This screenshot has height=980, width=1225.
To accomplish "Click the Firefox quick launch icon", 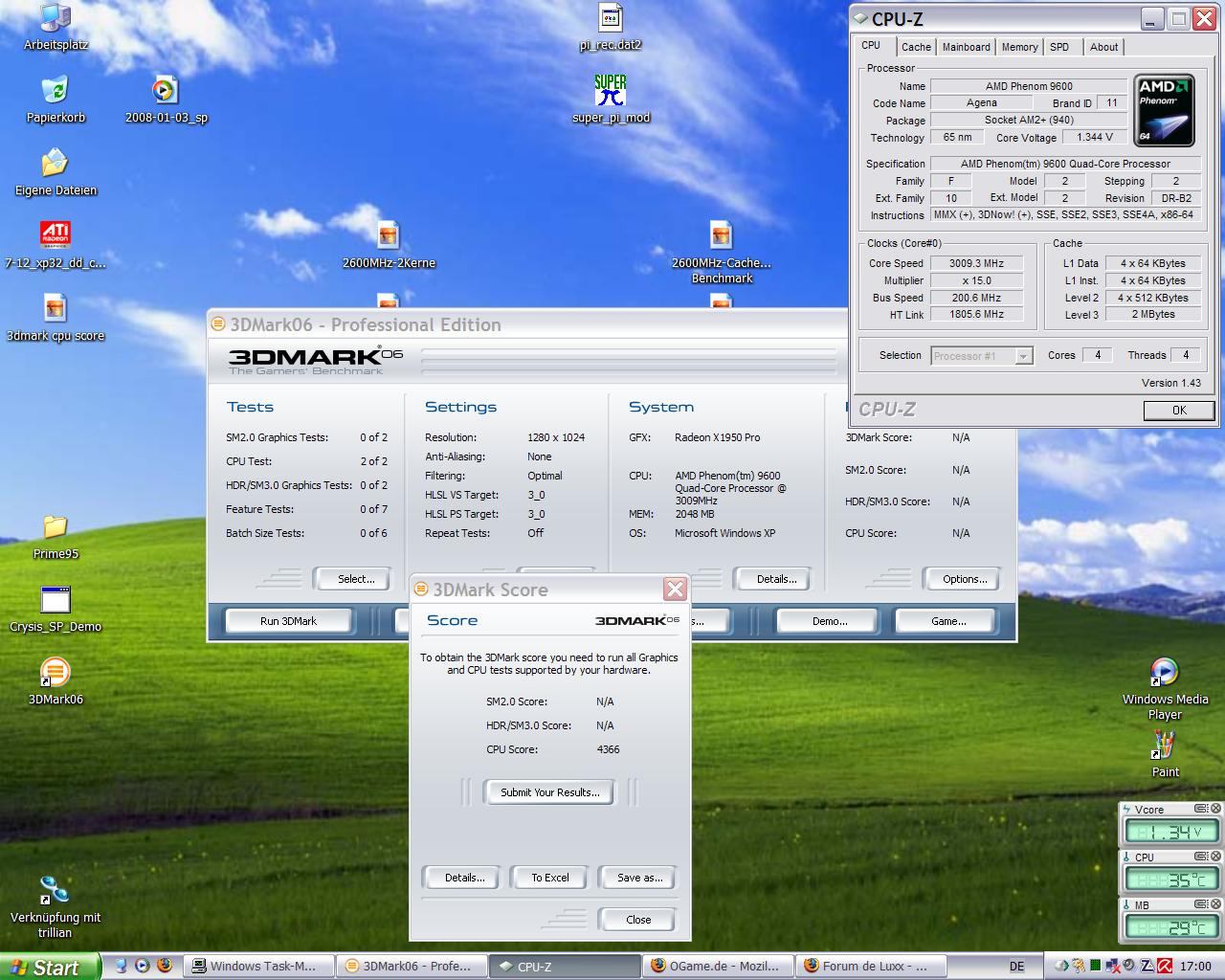I will click(x=164, y=966).
